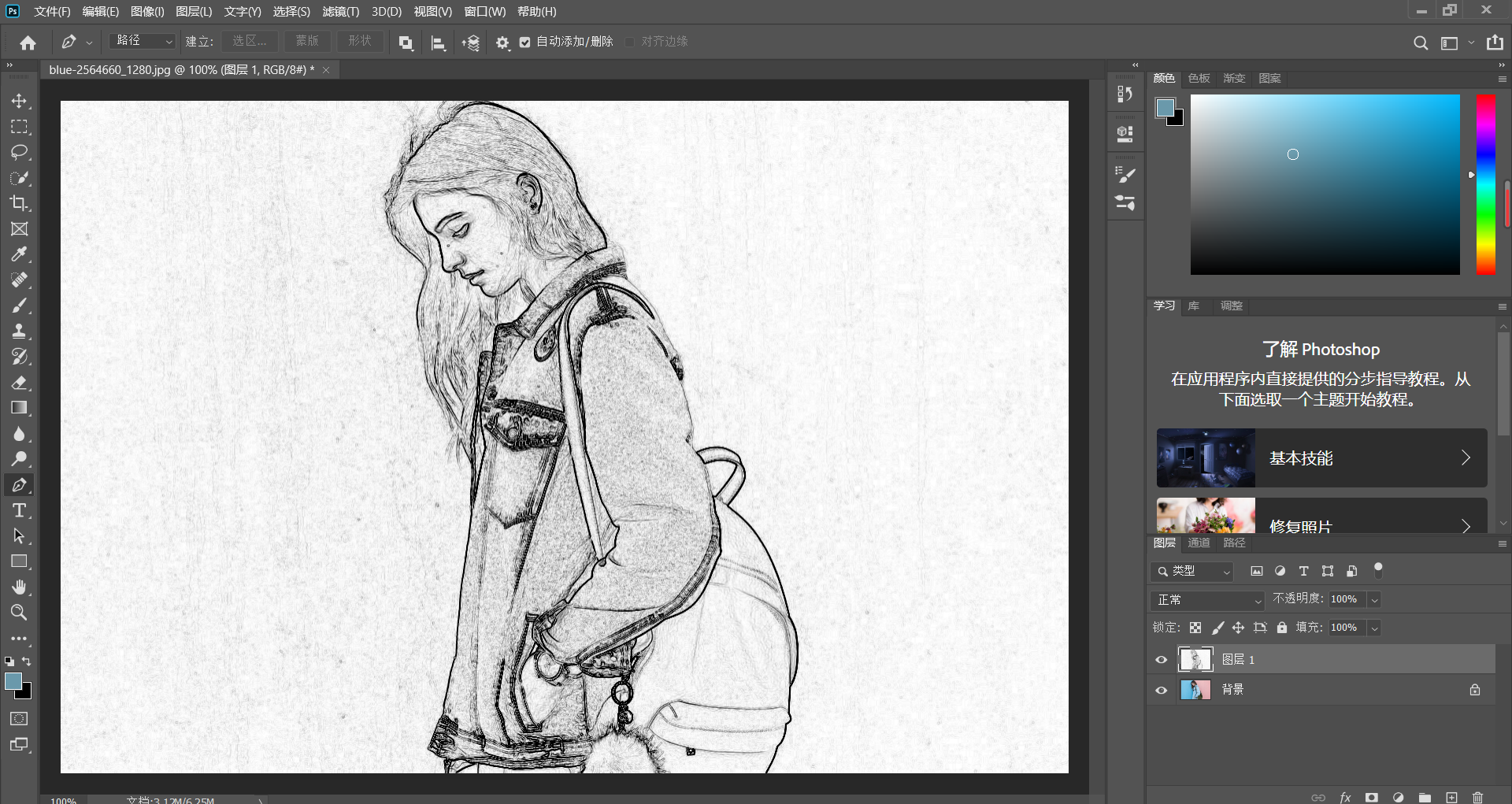
Task: Expand the layer opacity 不透明度 dropdown arrow
Action: coord(1374,600)
